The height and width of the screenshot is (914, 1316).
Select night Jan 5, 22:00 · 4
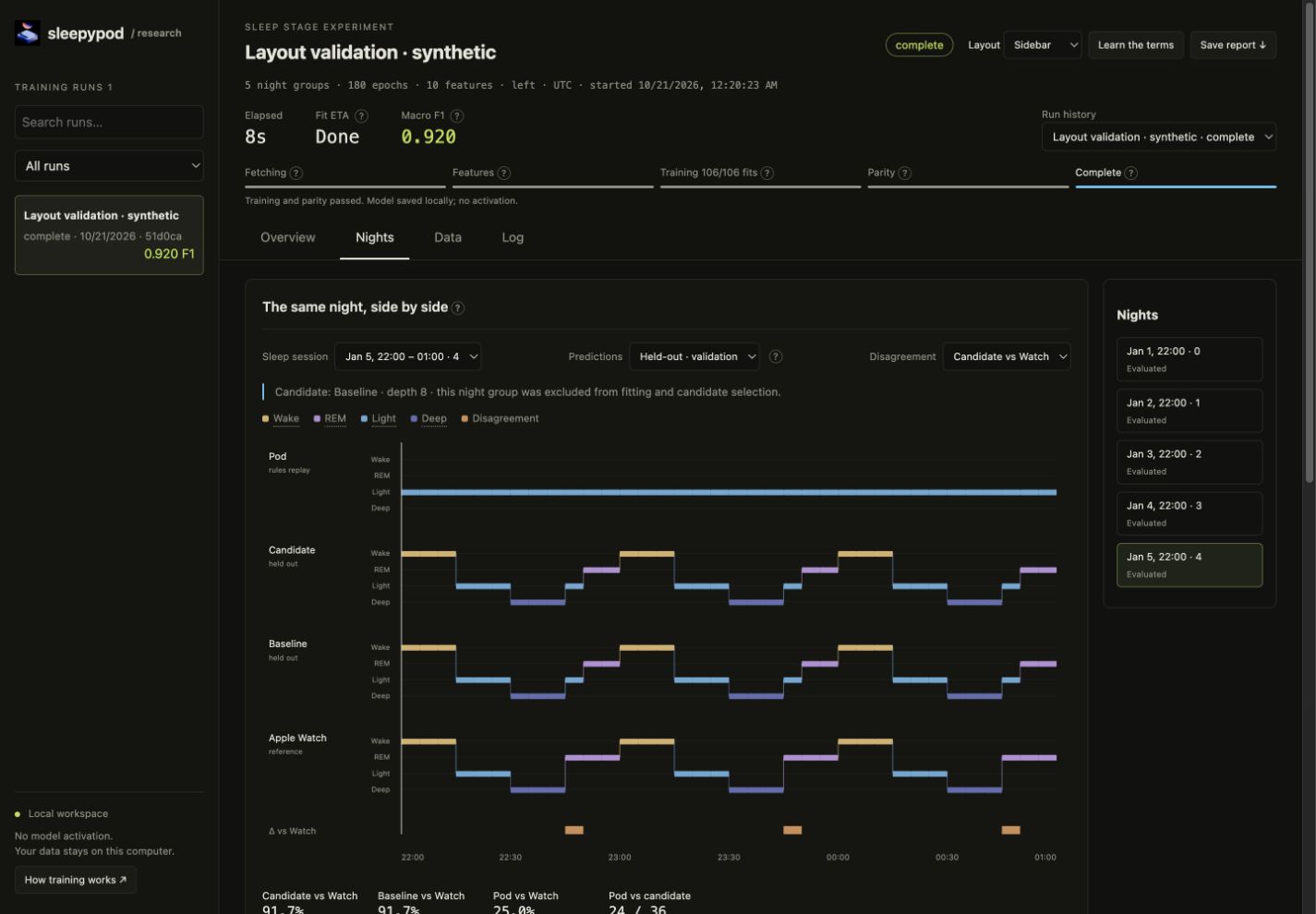1189,565
